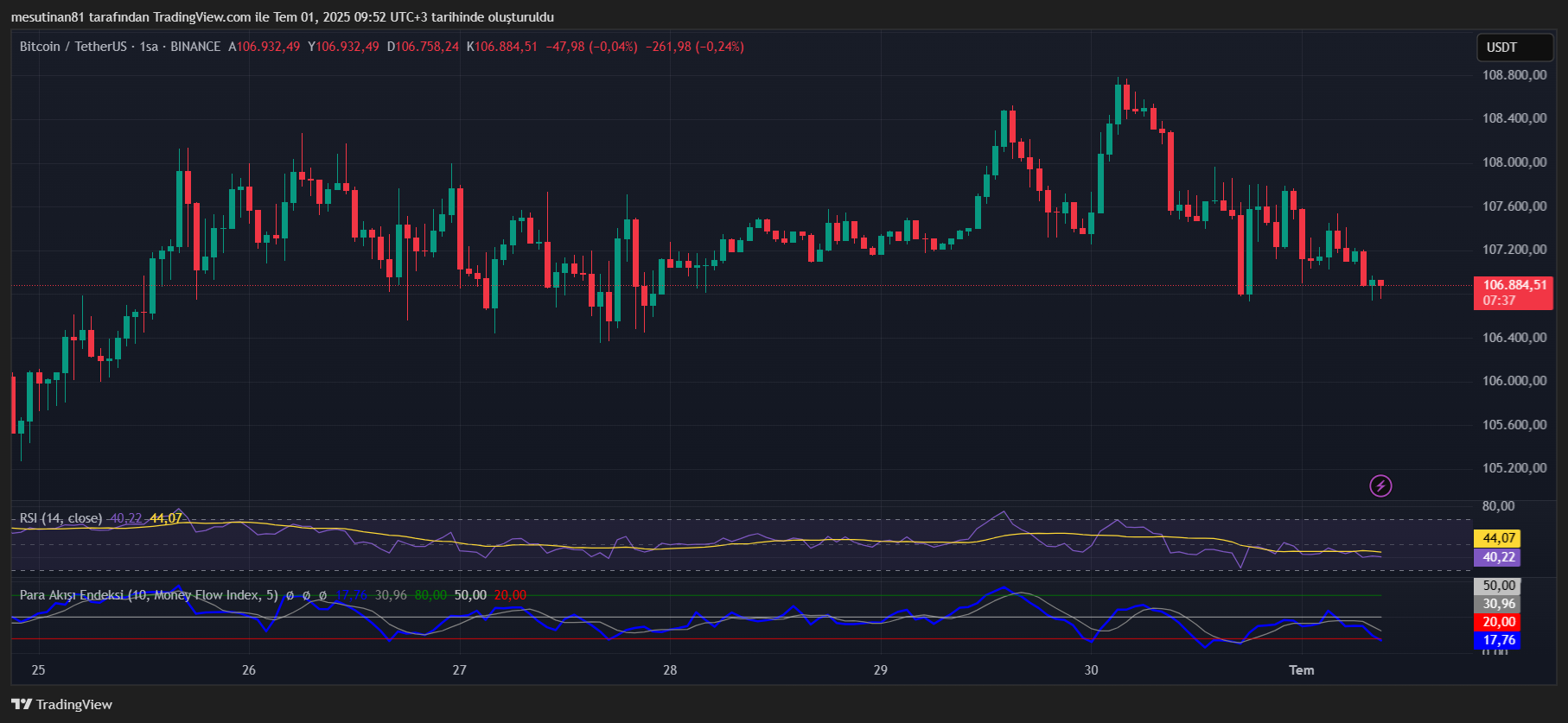The image size is (1568, 723).
Task: Click the Bitcoin / TetherUS symbol title
Action: (73, 47)
